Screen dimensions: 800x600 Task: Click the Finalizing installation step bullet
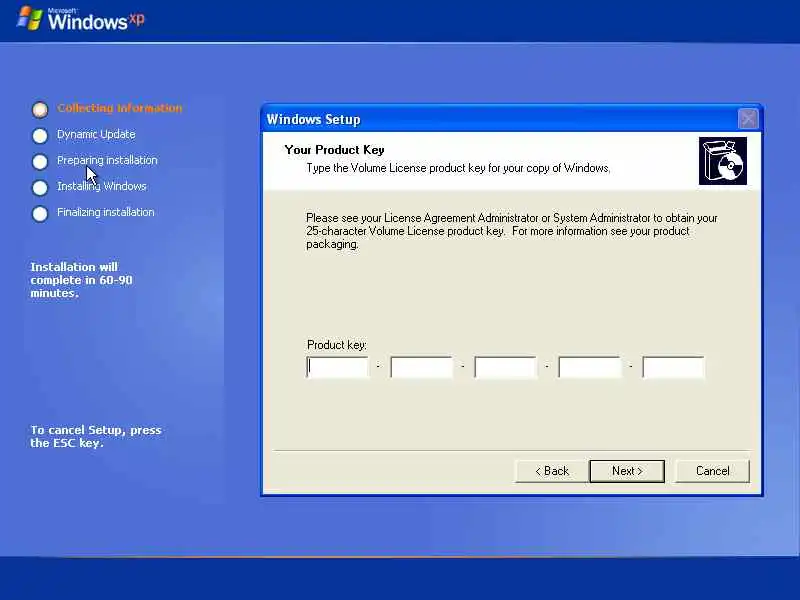(40, 213)
